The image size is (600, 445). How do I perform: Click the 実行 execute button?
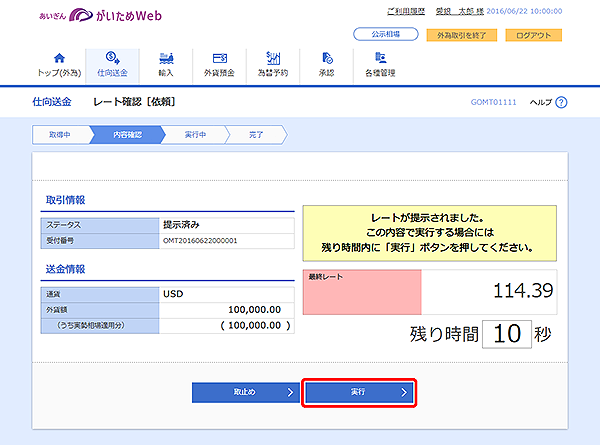(x=359, y=392)
